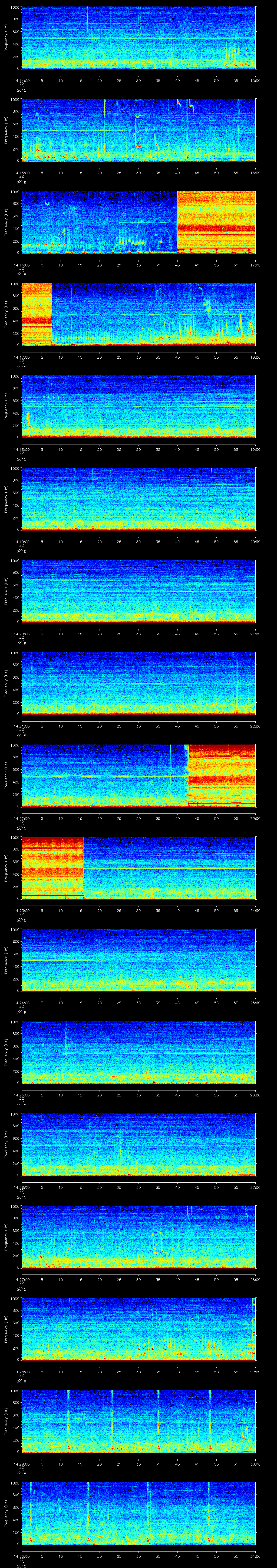
Task: Click the '17:00' end time label
Action: [x=255, y=264]
